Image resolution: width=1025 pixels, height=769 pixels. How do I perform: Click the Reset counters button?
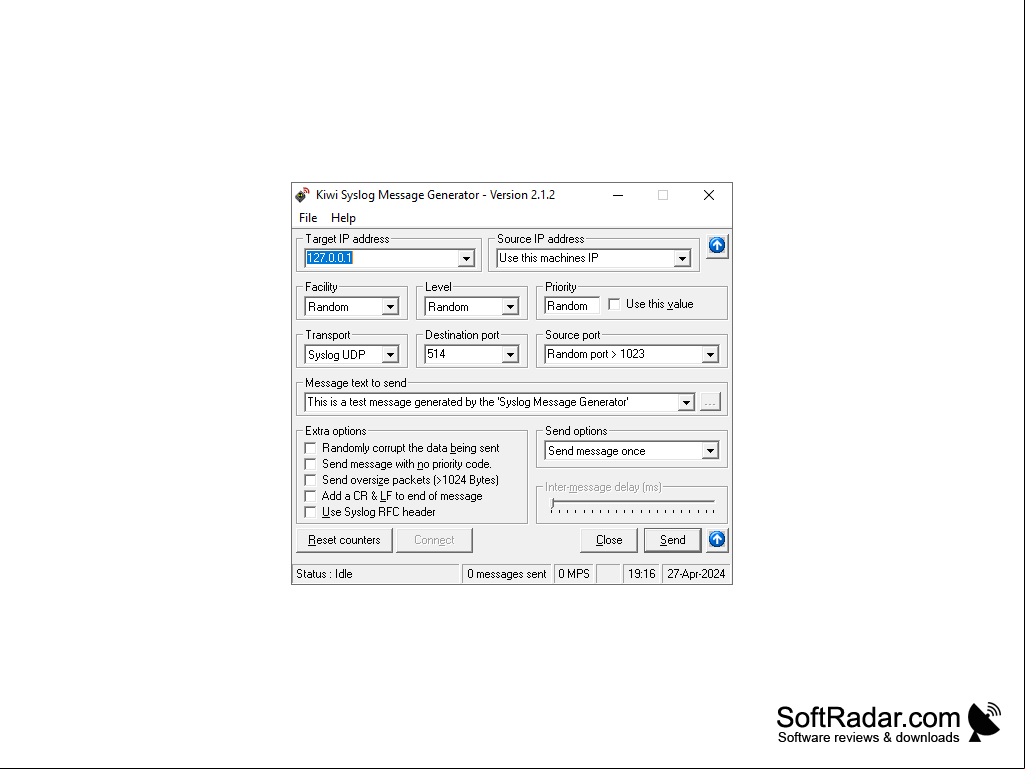(344, 540)
